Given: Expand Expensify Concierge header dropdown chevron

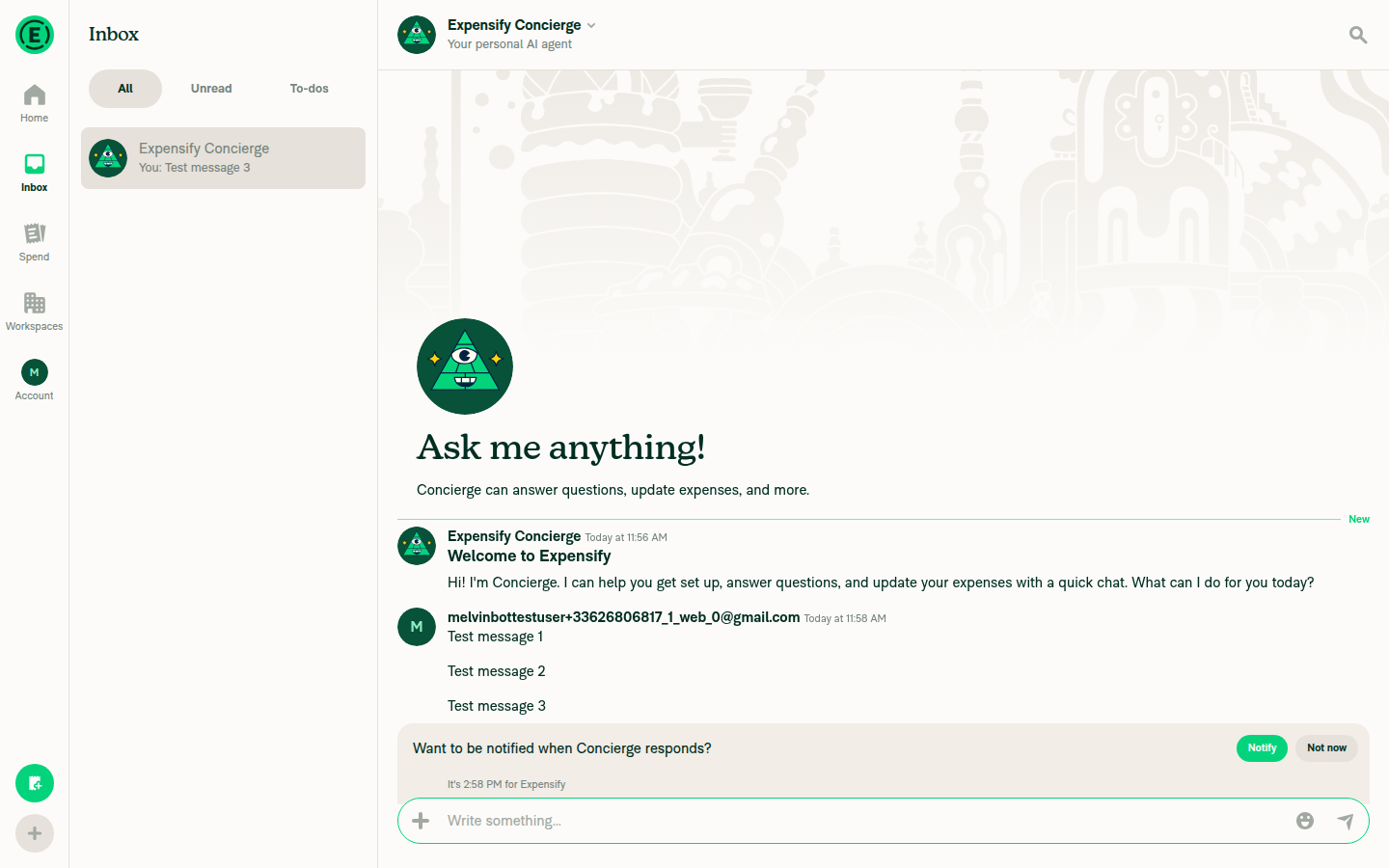Looking at the screenshot, I should [591, 25].
